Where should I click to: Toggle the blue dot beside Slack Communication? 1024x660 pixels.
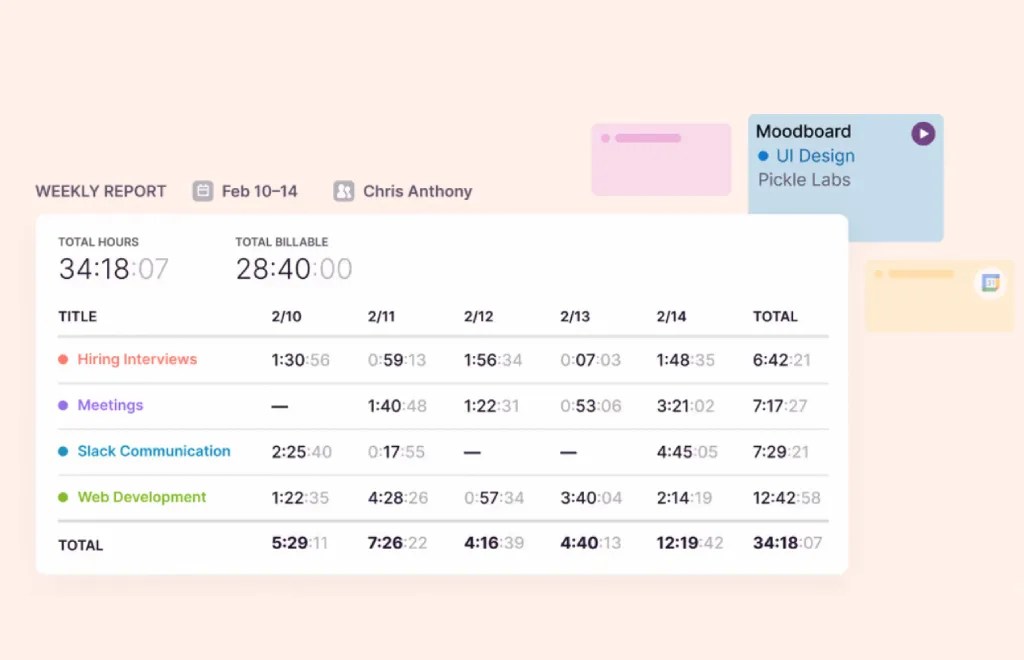[64, 451]
